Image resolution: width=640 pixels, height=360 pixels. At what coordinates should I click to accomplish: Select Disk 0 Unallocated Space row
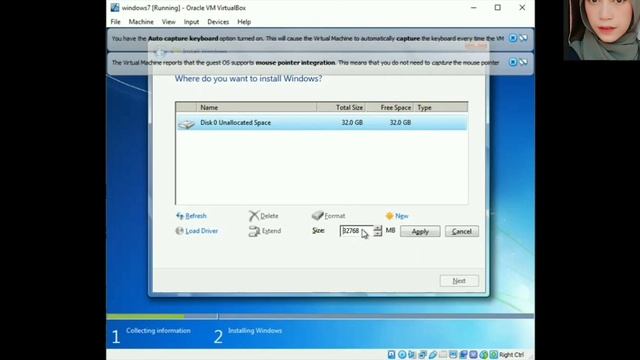[322, 122]
